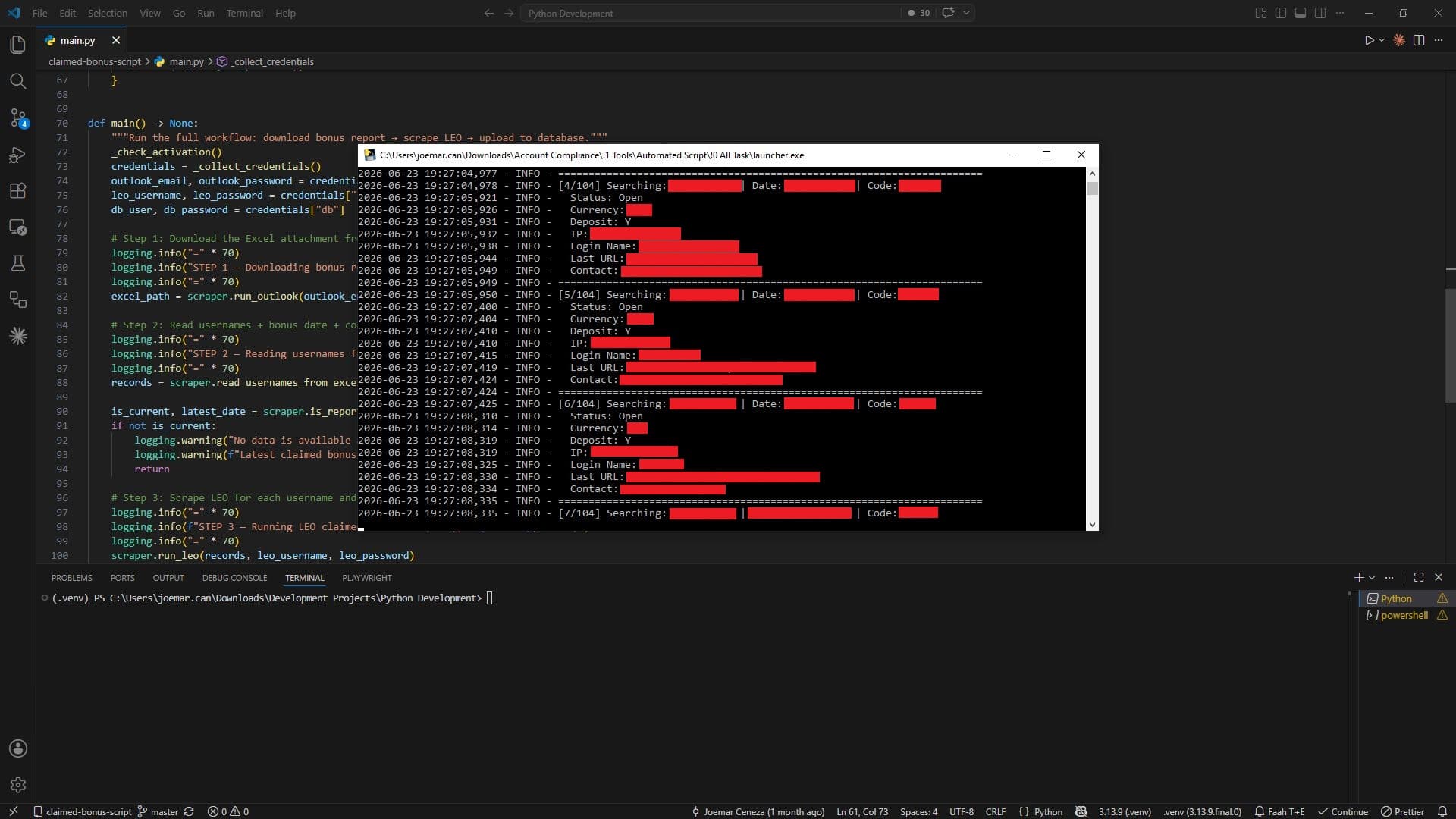
Task: Open Remote Explorer in activity bar
Action: click(18, 227)
